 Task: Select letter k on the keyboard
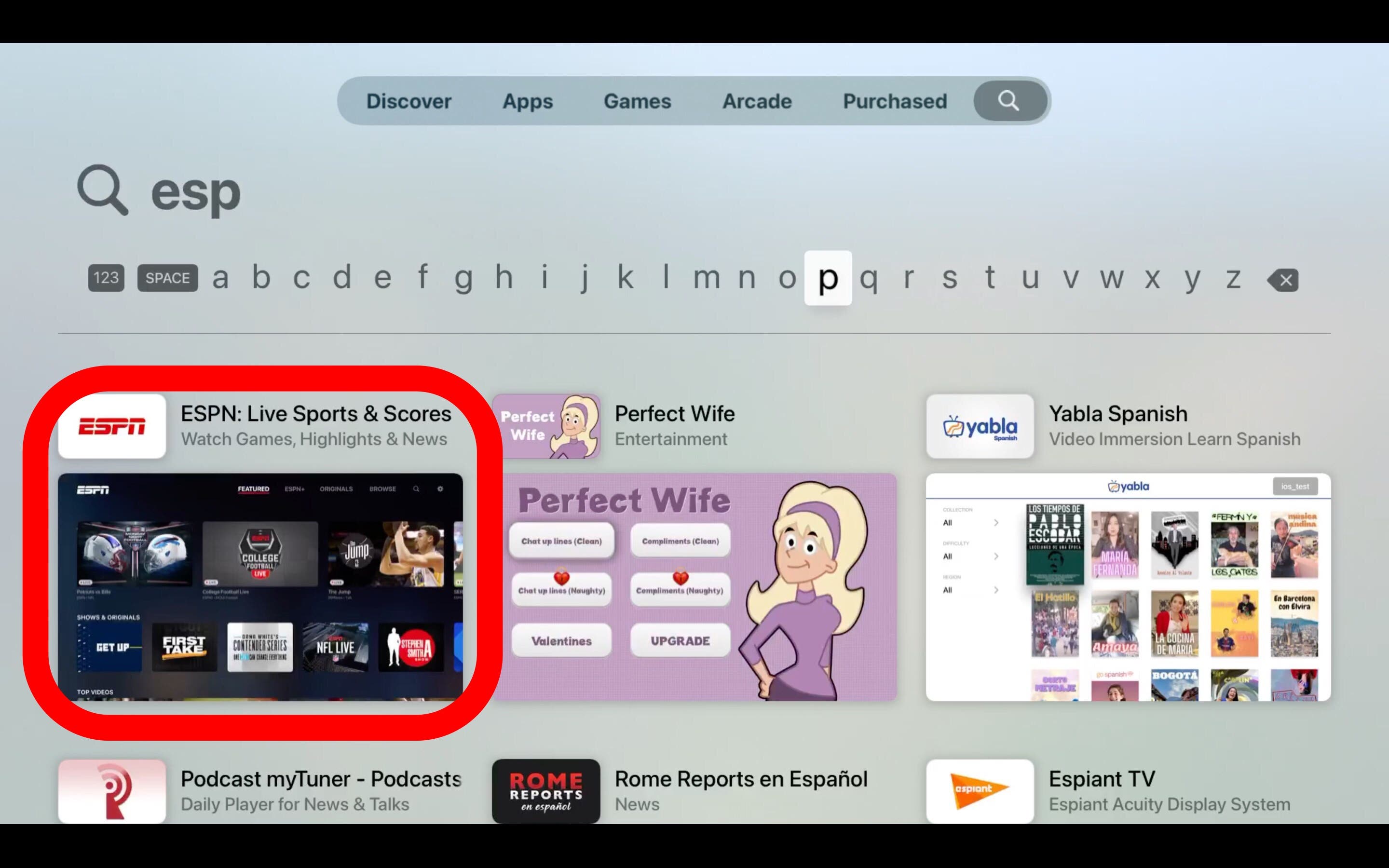[625, 276]
